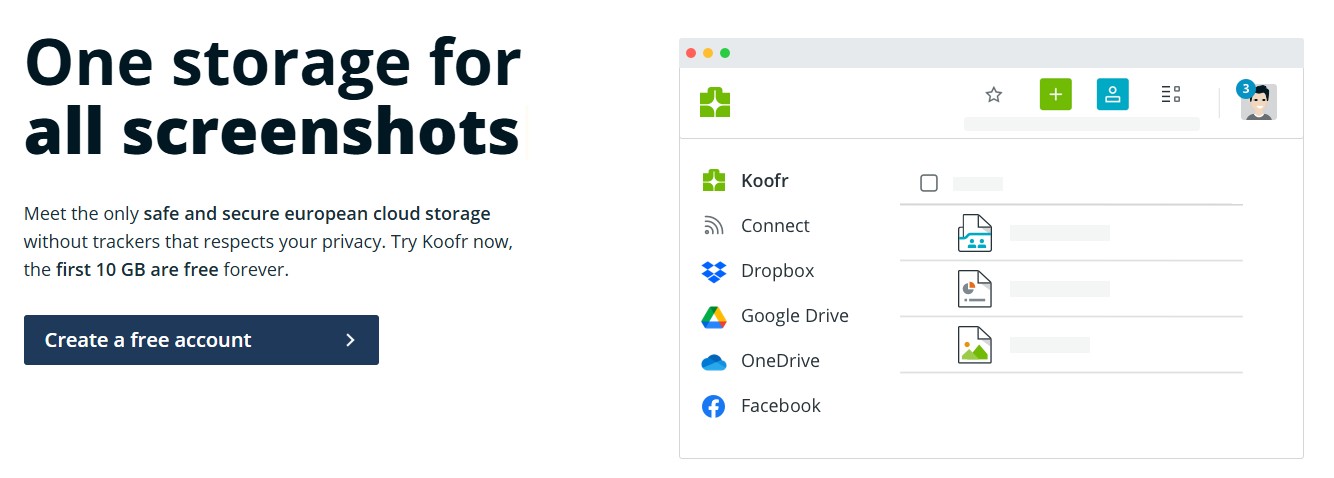Click the search placeholder bar in mockup header
The height and width of the screenshot is (478, 1334).
click(x=1081, y=124)
